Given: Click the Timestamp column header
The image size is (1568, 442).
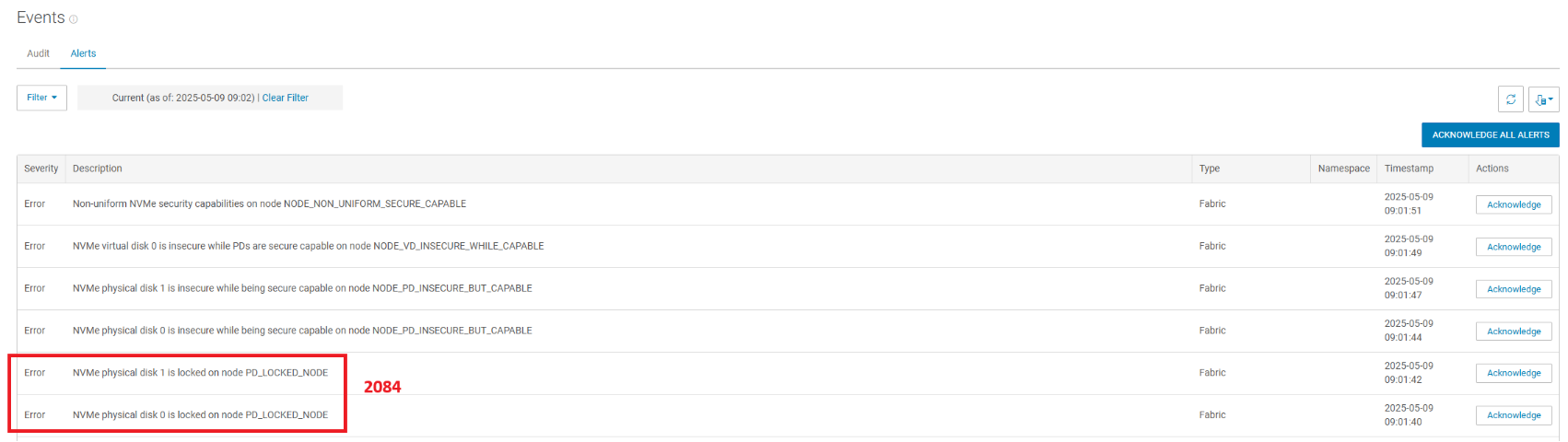Looking at the screenshot, I should click(x=1409, y=169).
